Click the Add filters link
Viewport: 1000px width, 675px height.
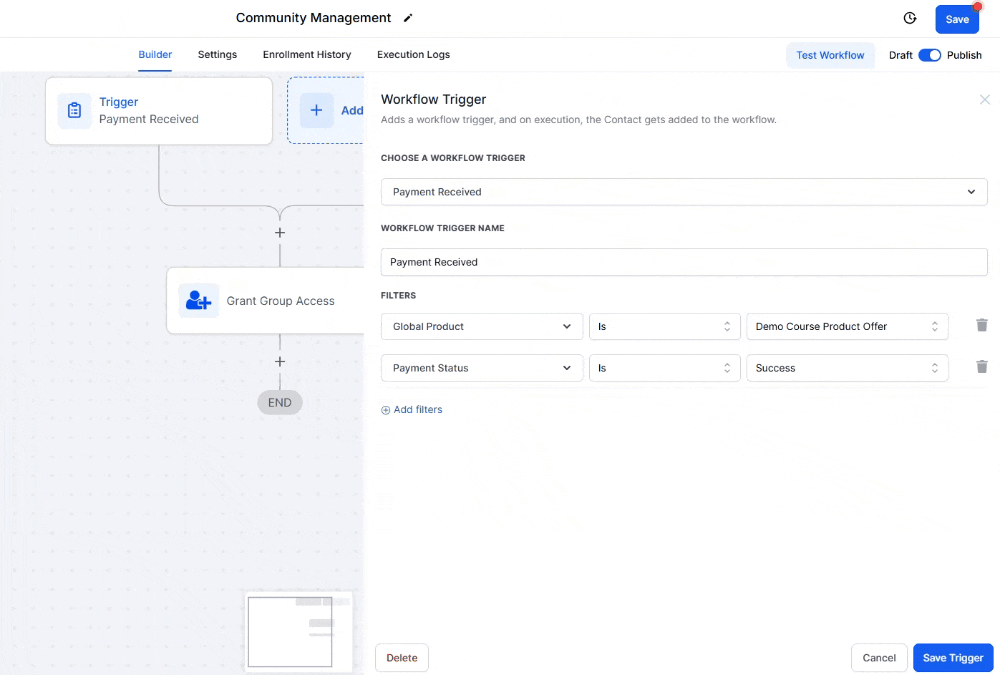[411, 410]
